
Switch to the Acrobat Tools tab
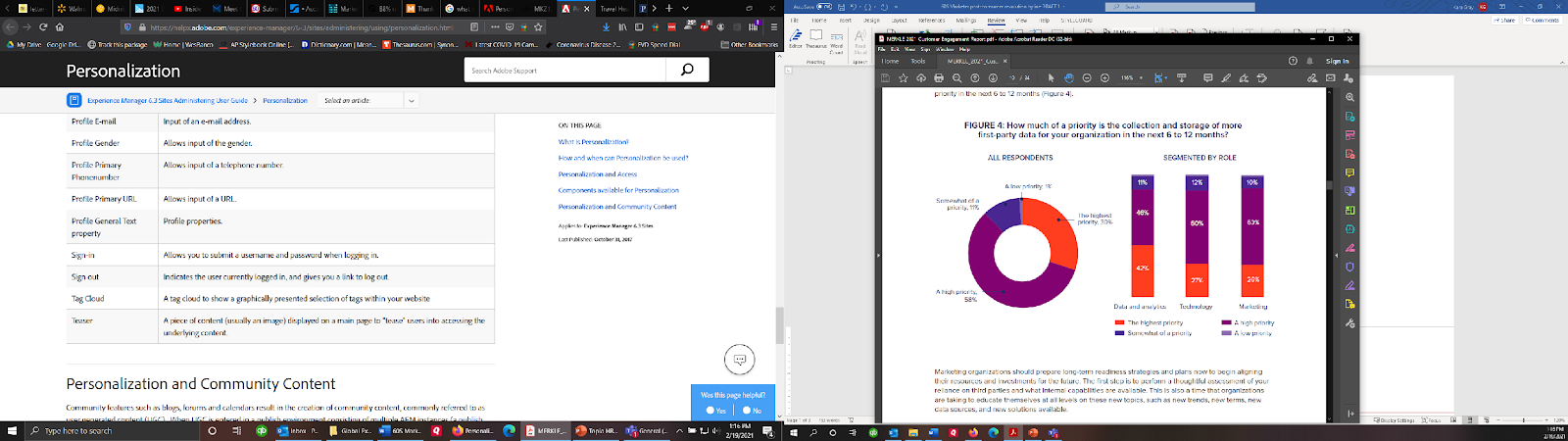(x=918, y=61)
